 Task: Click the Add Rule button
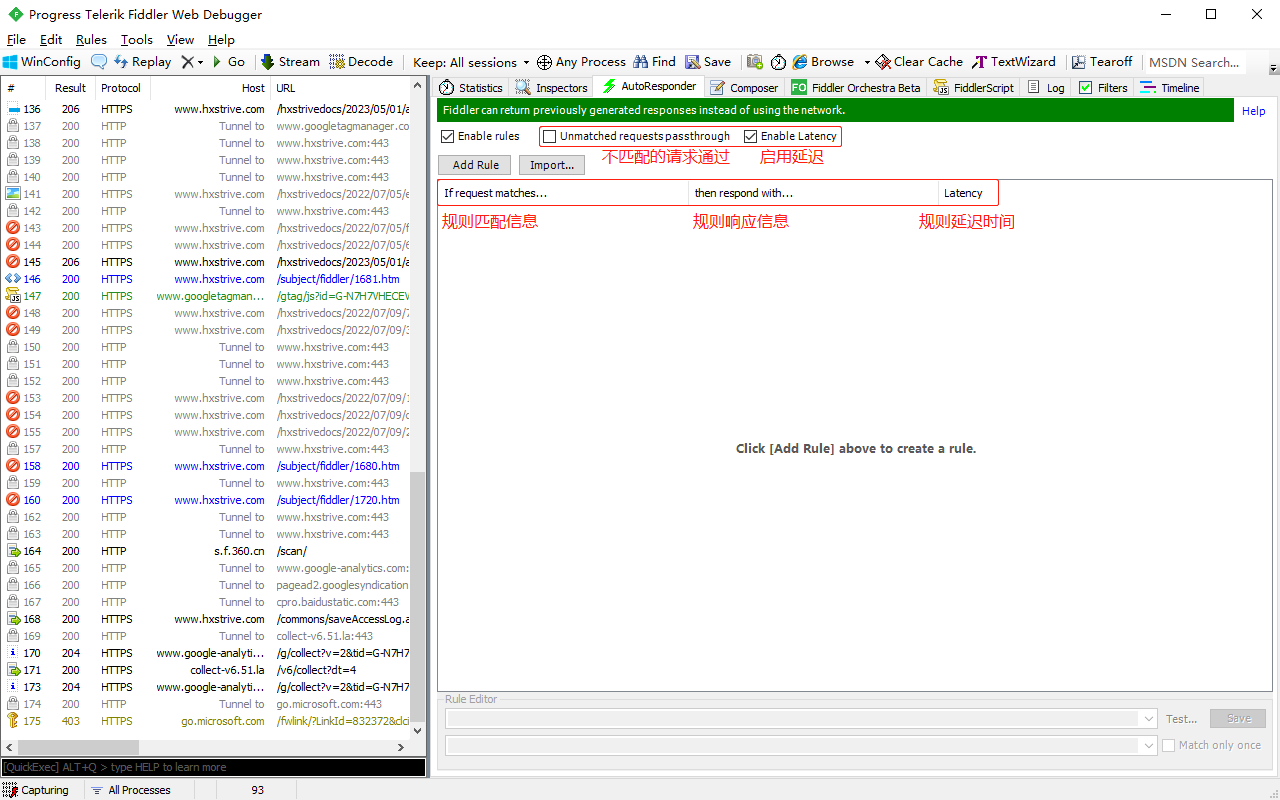pos(475,165)
